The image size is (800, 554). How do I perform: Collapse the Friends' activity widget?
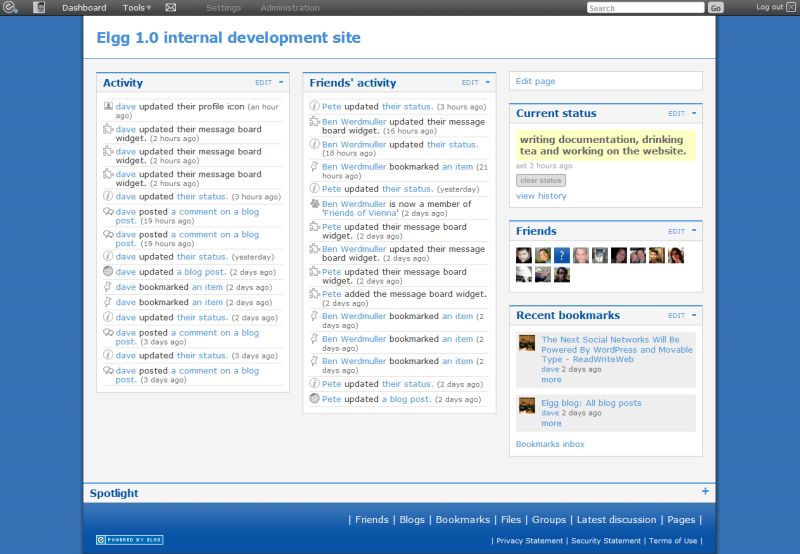488,82
